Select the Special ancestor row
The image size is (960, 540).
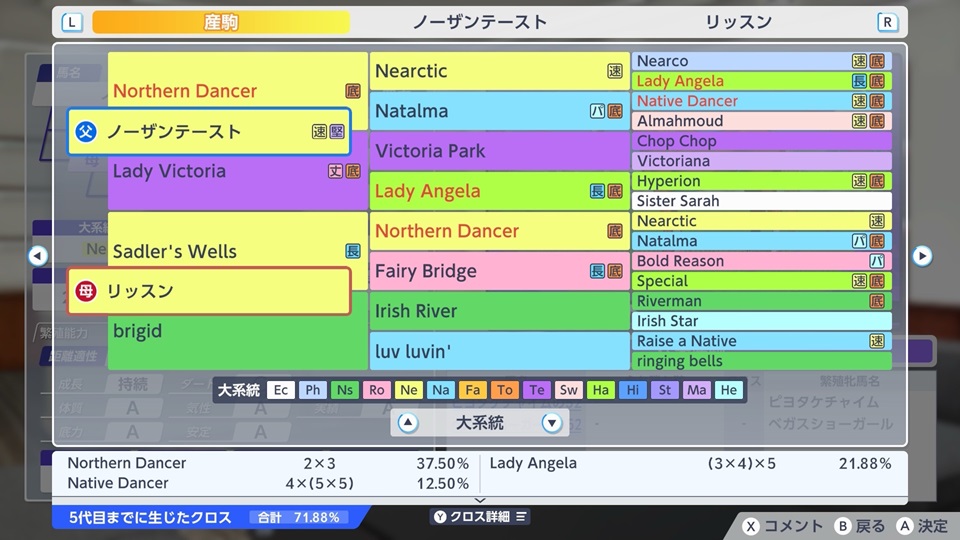[x=762, y=281]
